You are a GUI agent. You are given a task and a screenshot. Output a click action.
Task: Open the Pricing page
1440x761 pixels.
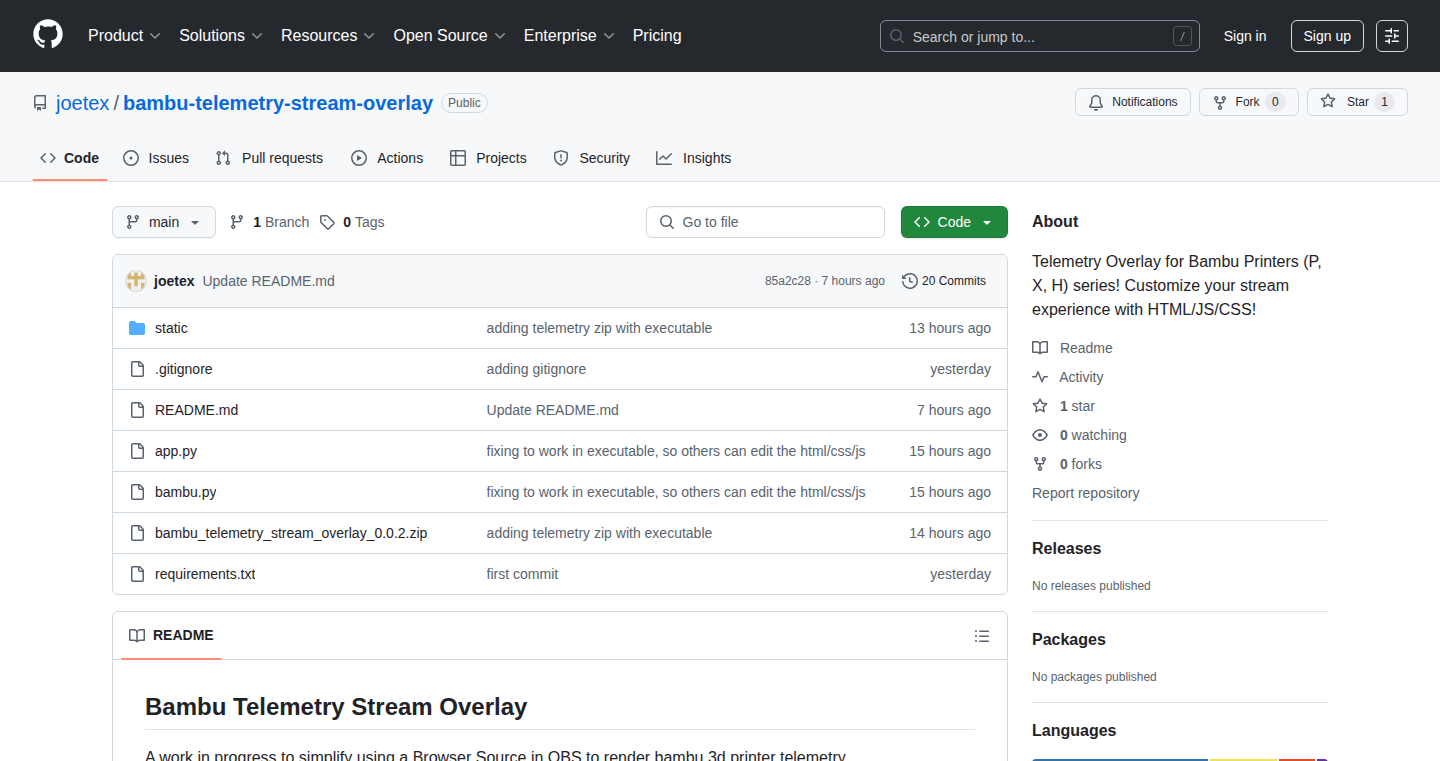657,36
